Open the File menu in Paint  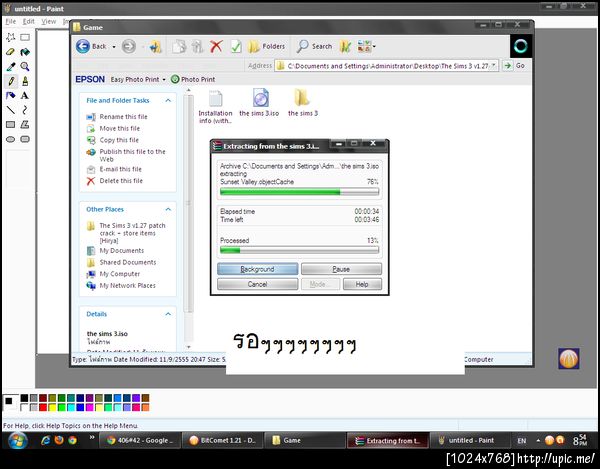click(x=11, y=21)
